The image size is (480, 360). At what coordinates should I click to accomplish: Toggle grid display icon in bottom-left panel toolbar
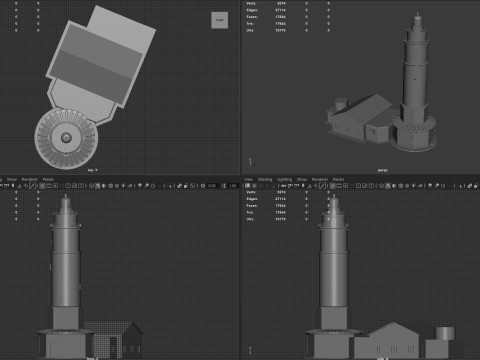(42, 186)
